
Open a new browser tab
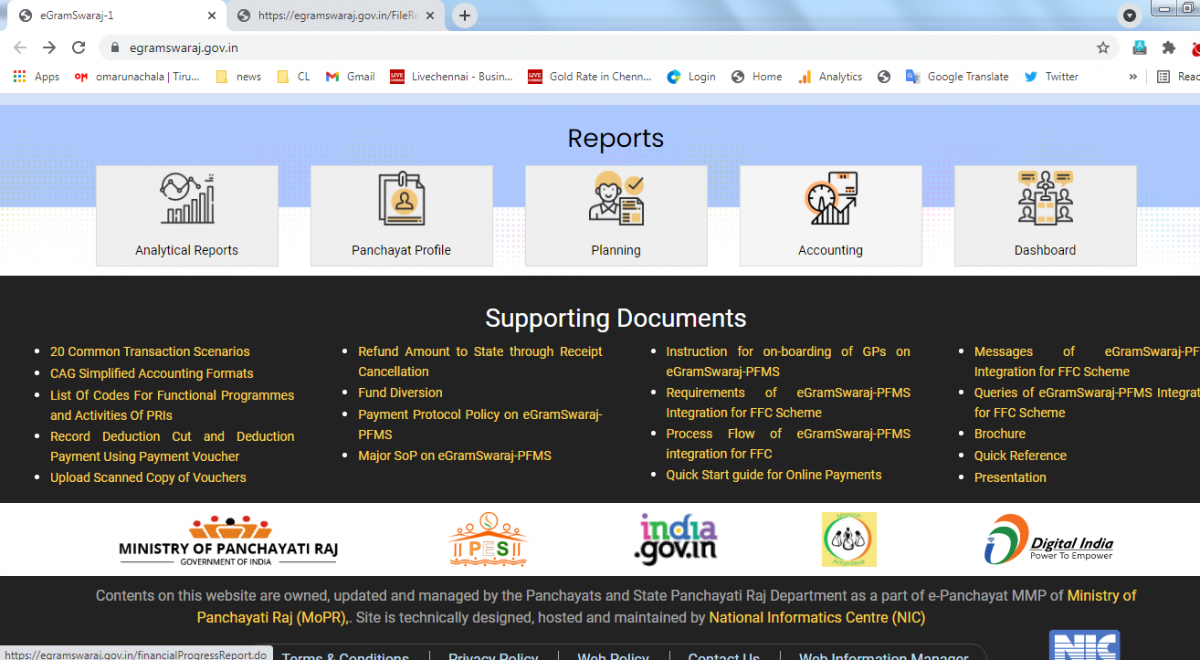point(465,16)
